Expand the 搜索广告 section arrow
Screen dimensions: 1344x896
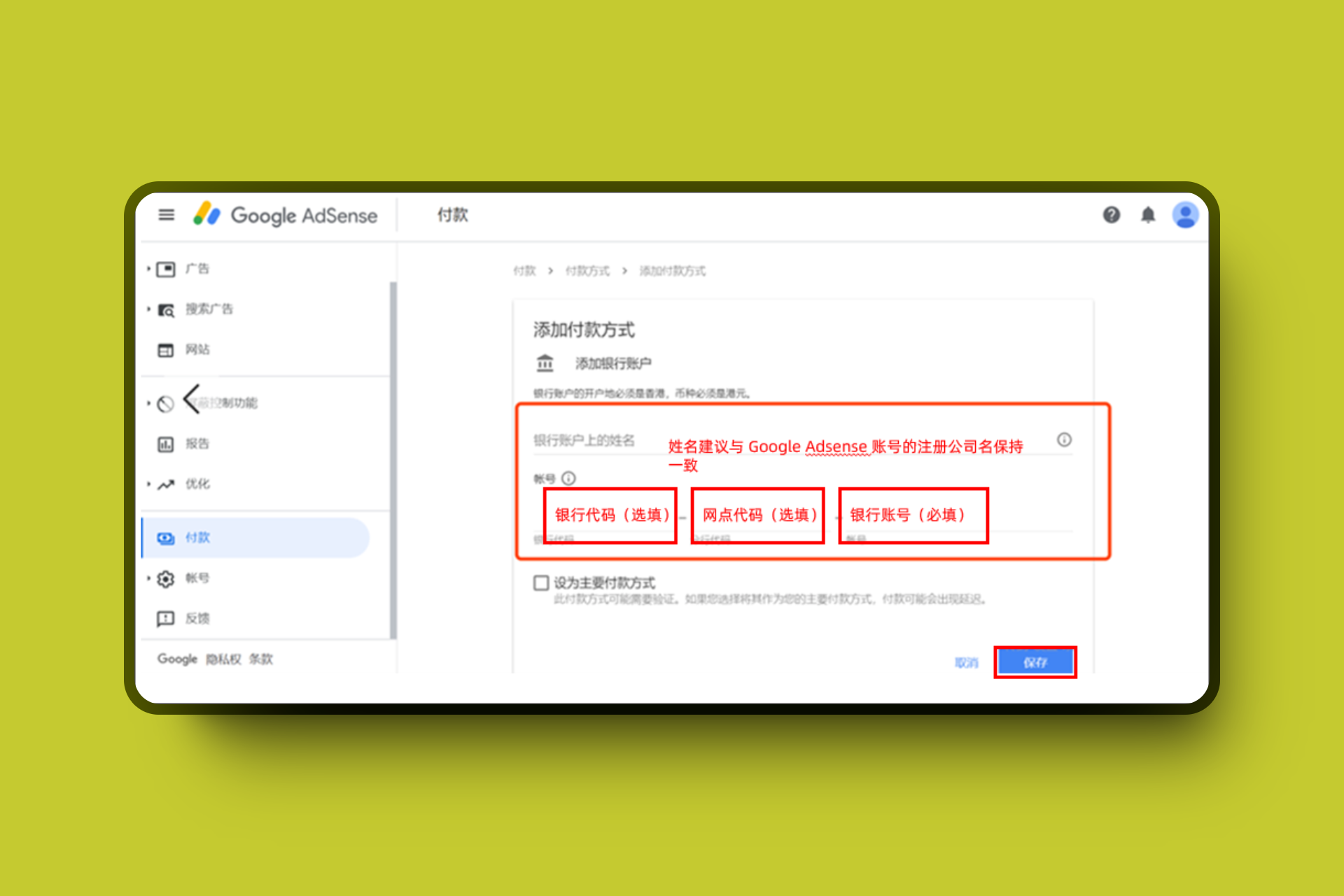148,309
